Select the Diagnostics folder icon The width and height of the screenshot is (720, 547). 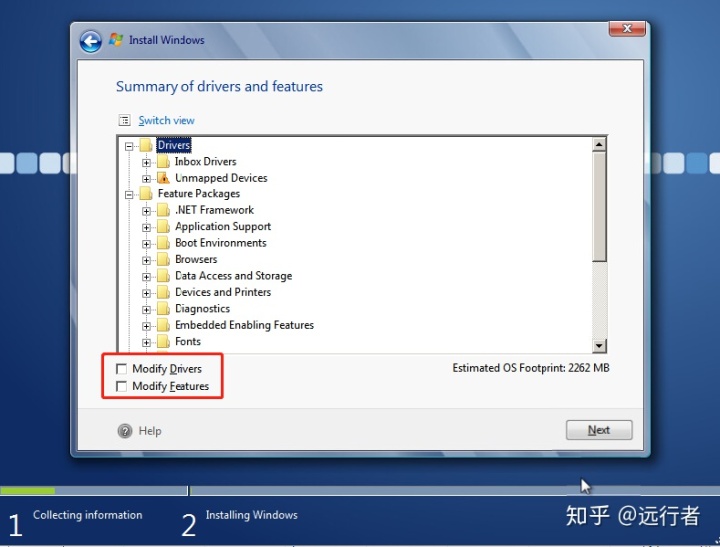163,309
